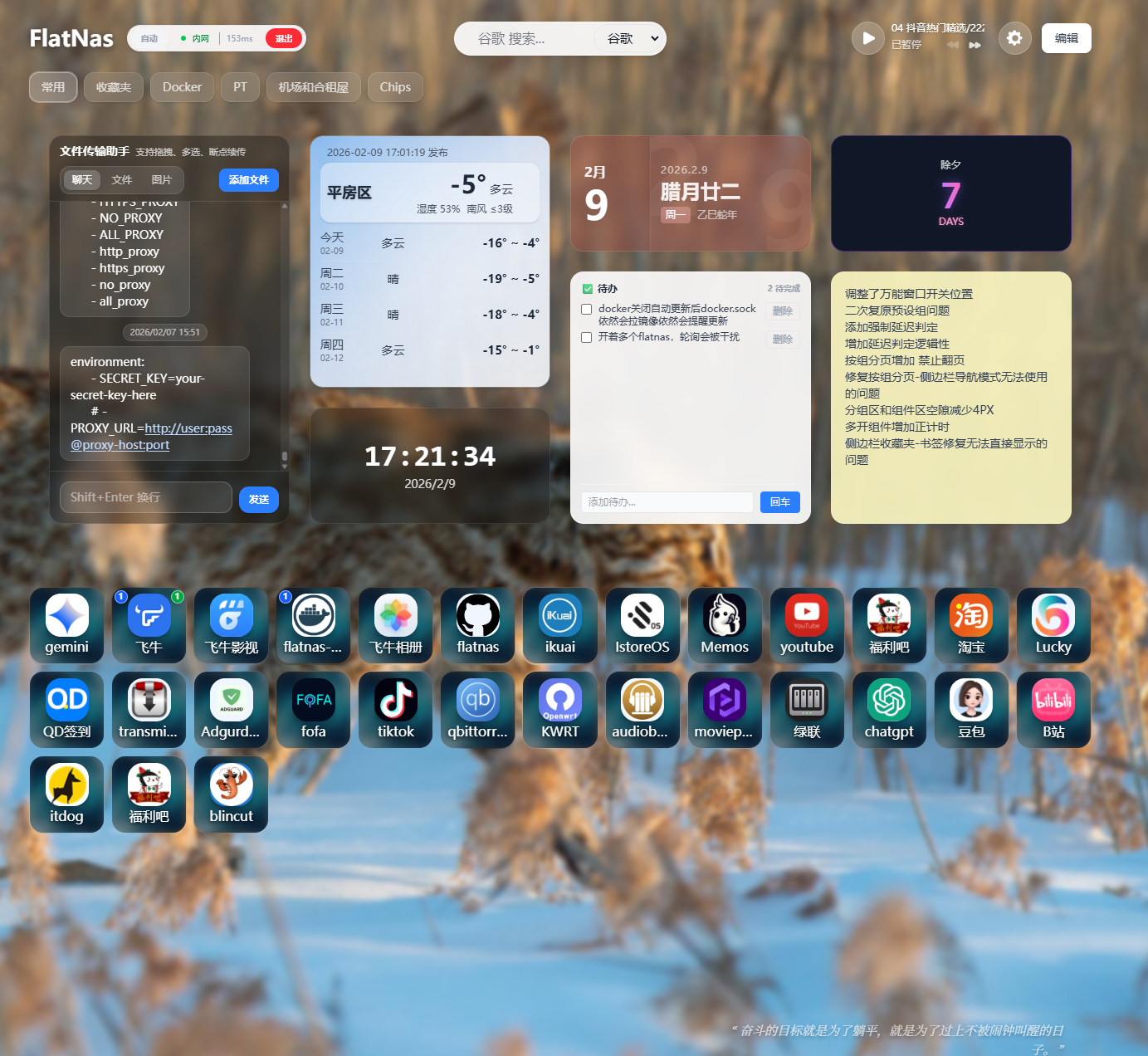Open the Taobao (淘宝) icon
The width and height of the screenshot is (1148, 1056).
click(970, 625)
